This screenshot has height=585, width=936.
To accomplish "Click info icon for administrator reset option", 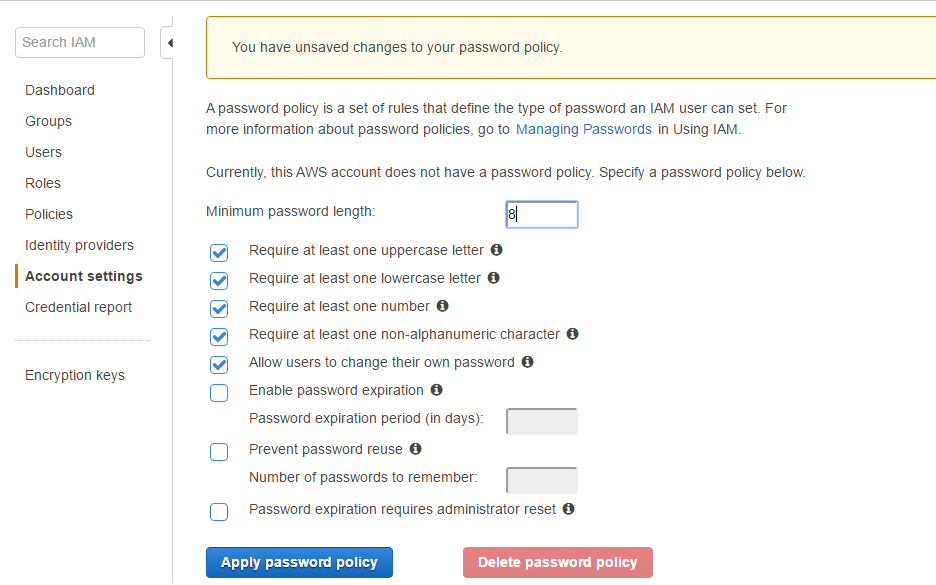I will (569, 509).
